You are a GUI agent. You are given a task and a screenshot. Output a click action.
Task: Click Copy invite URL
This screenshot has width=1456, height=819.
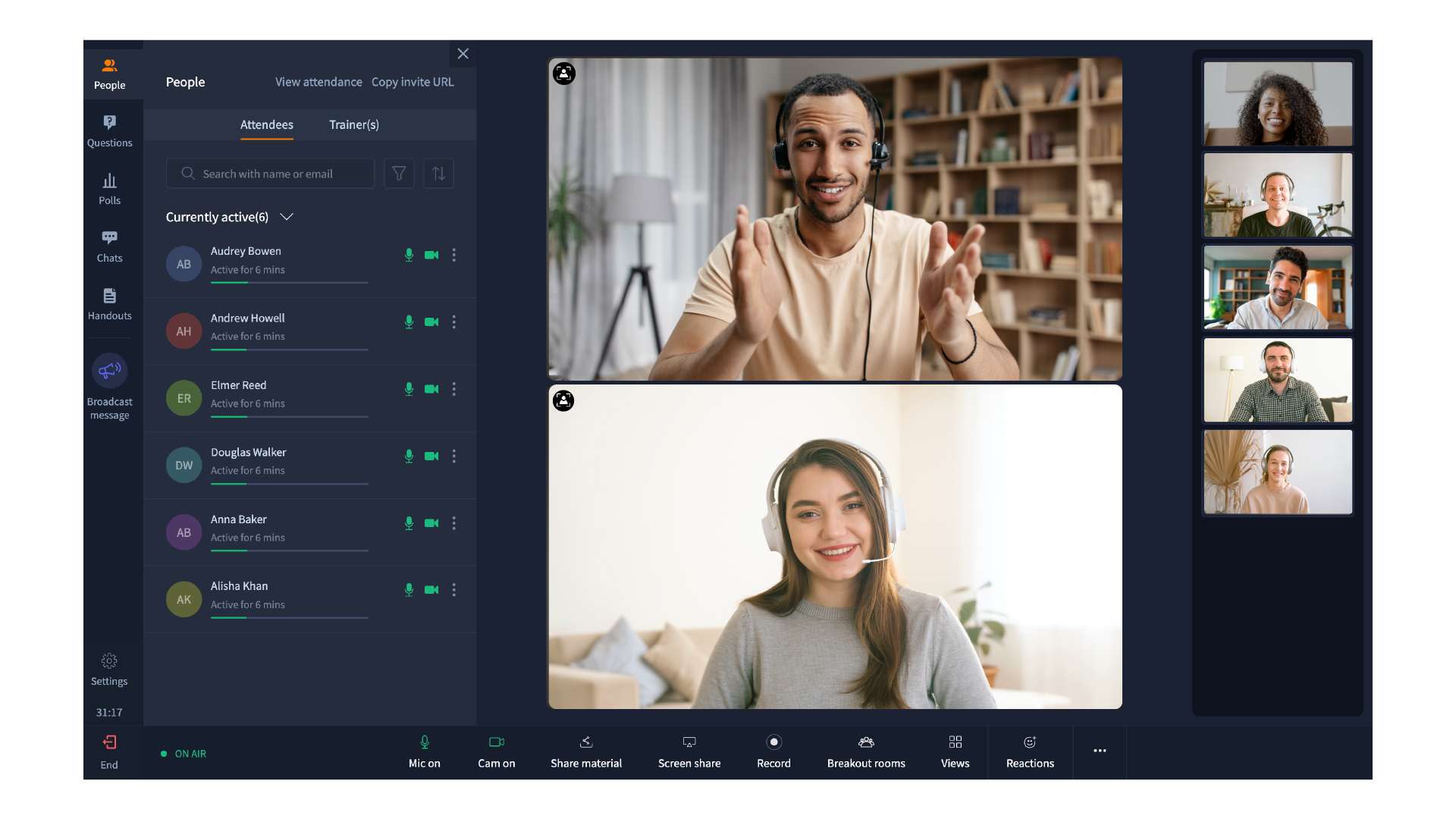point(412,82)
